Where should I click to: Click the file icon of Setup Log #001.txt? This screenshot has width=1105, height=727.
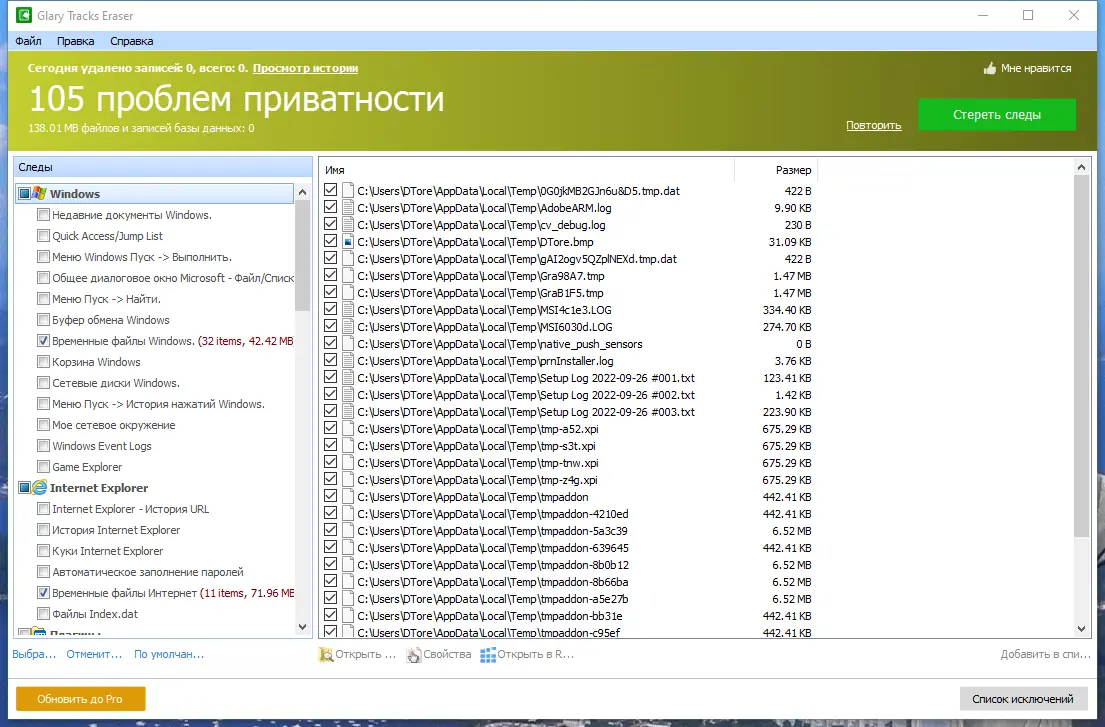point(347,378)
